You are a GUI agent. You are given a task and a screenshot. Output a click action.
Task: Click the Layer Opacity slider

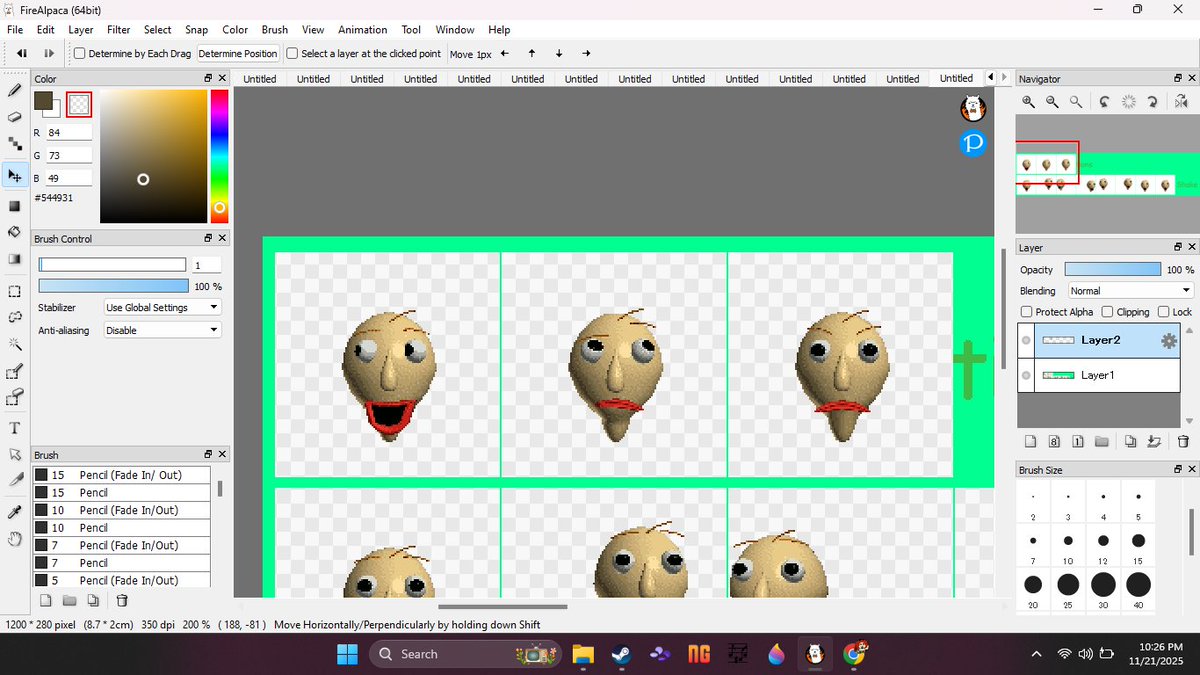point(1114,270)
